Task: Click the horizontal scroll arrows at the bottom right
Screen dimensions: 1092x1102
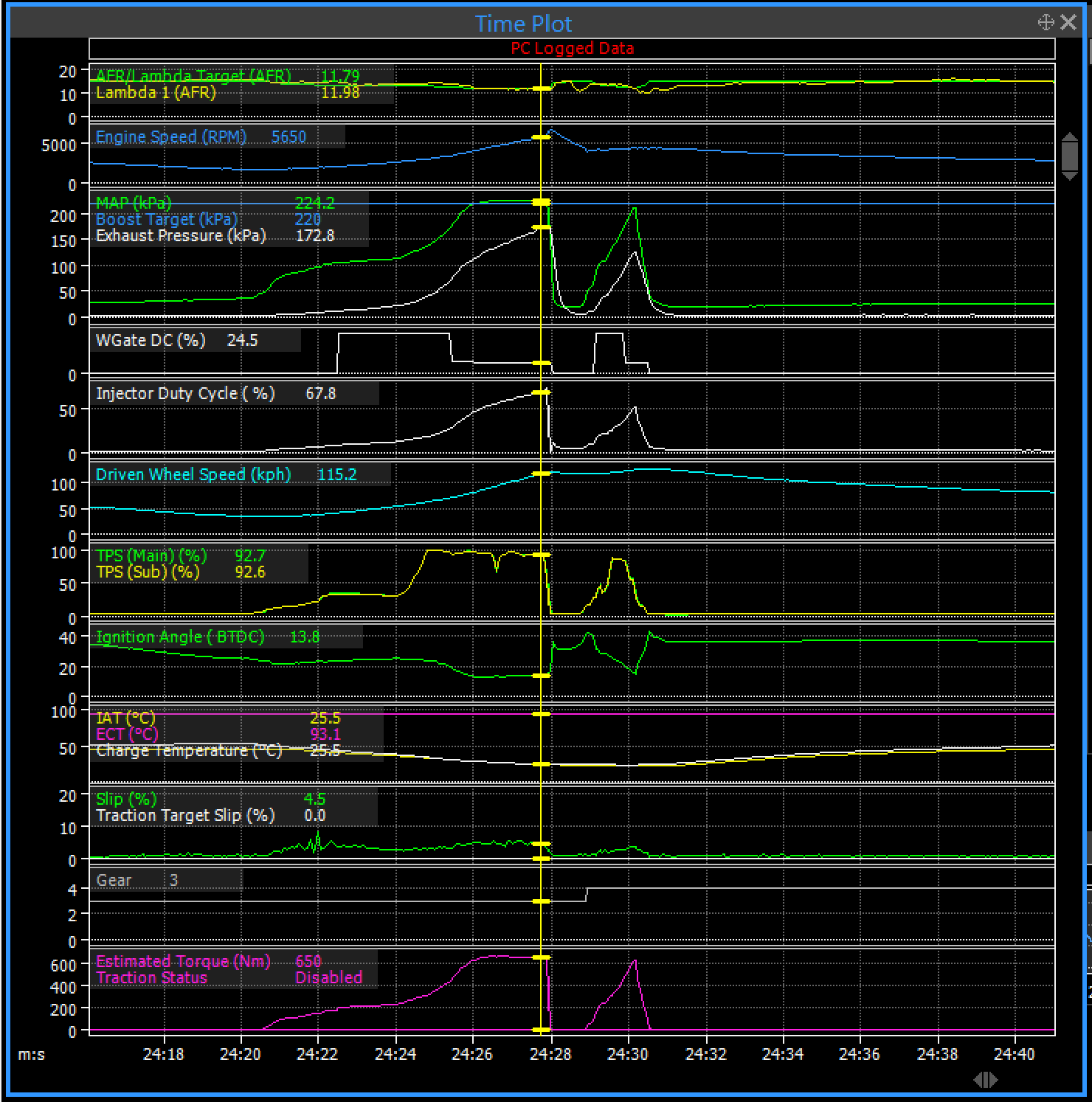Action: [x=986, y=1080]
